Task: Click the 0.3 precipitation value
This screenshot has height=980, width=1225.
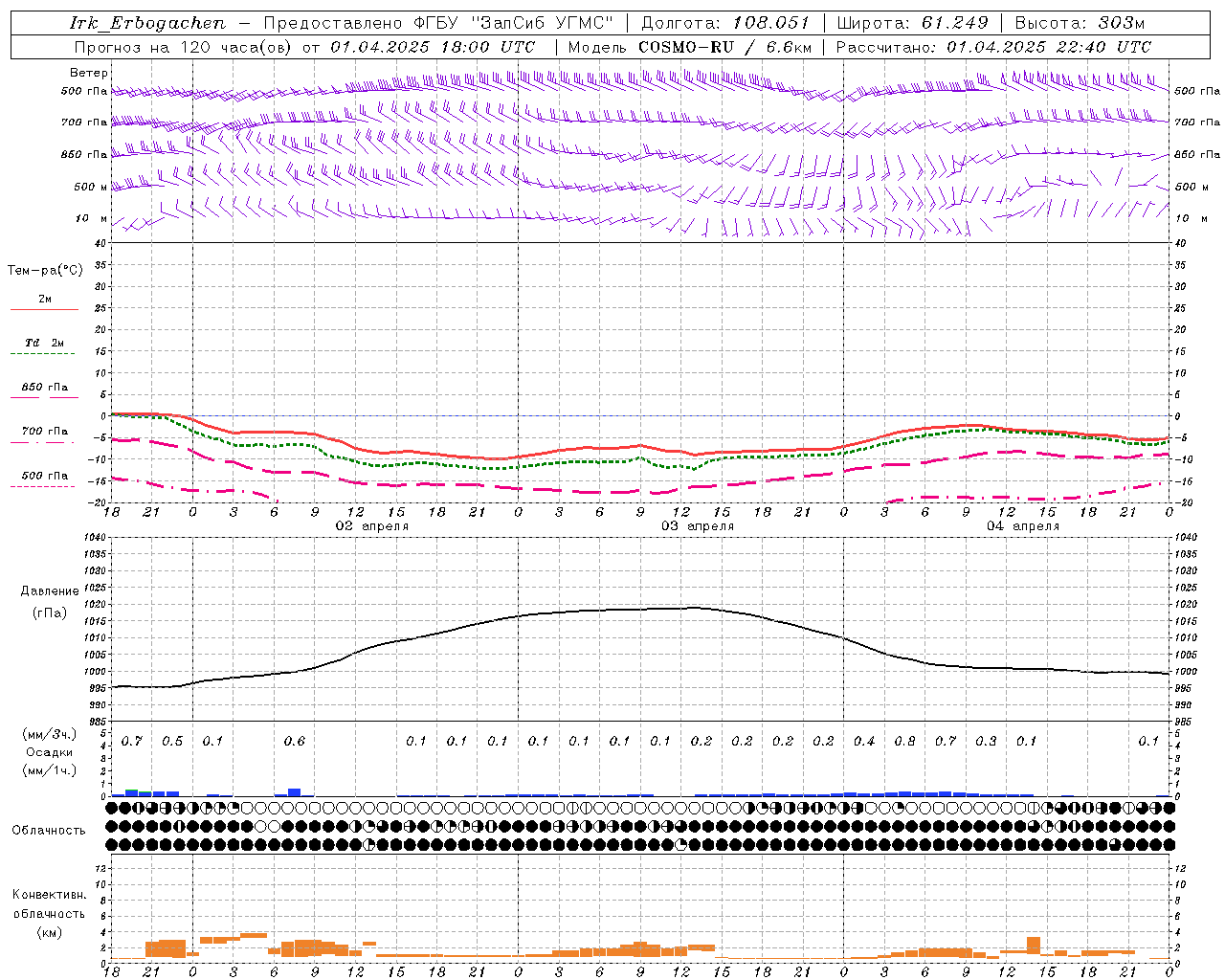Action: (x=986, y=742)
